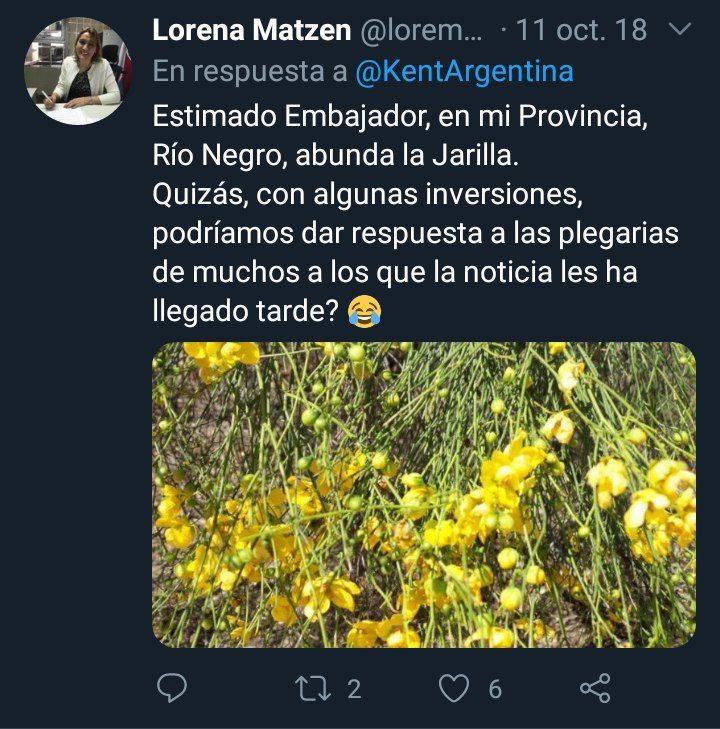
Task: Open the share icon options
Action: coord(595,688)
